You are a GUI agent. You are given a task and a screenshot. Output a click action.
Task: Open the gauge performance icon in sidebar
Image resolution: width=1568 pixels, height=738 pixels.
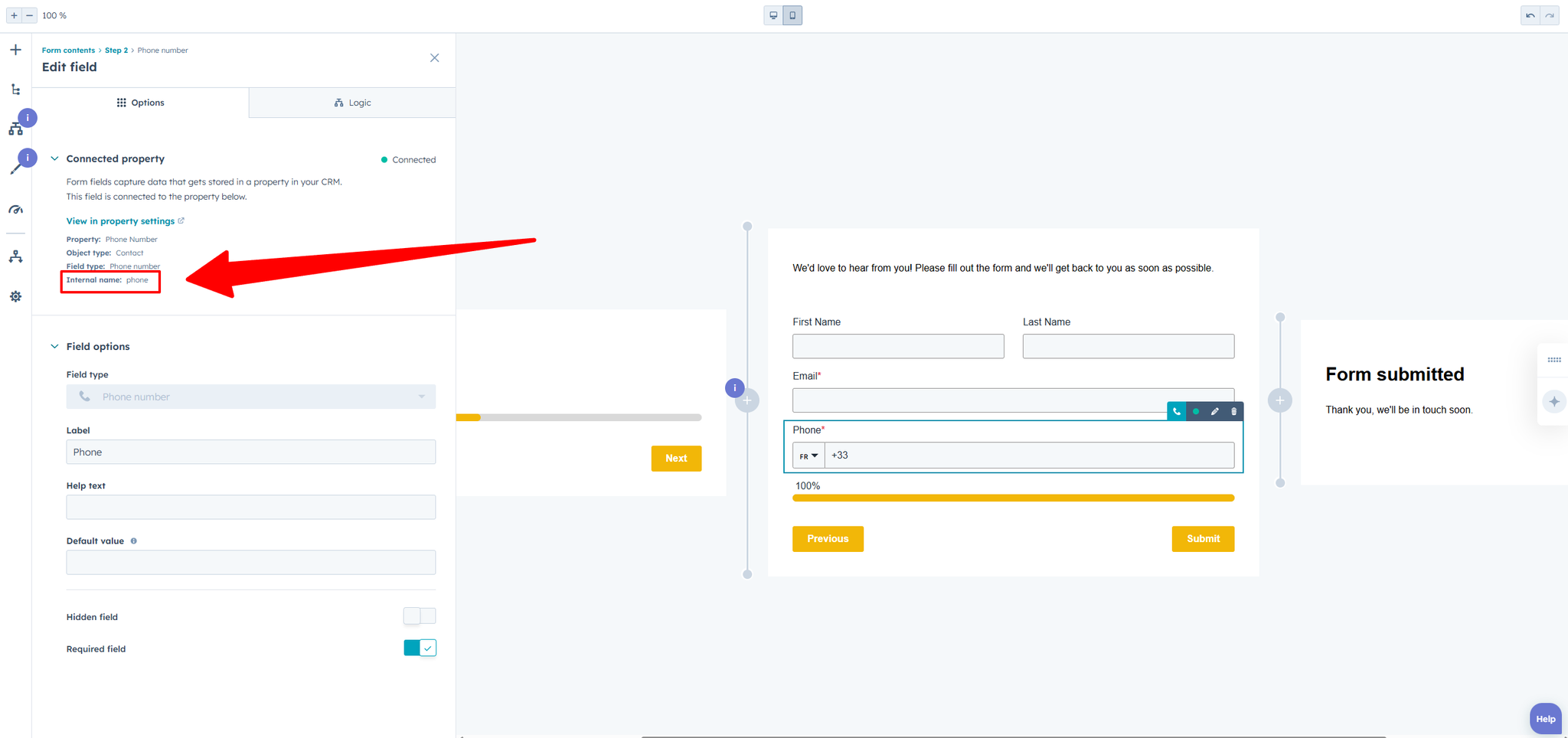(x=15, y=210)
